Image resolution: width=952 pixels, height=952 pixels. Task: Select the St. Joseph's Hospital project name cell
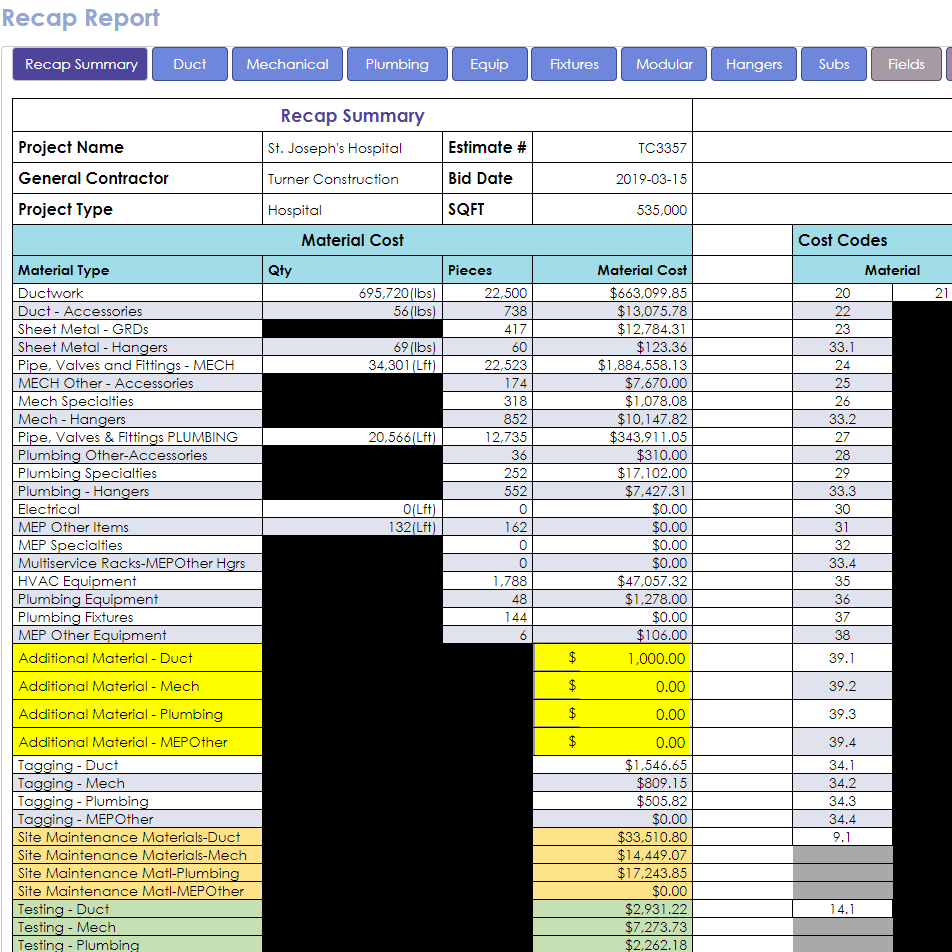(x=352, y=148)
